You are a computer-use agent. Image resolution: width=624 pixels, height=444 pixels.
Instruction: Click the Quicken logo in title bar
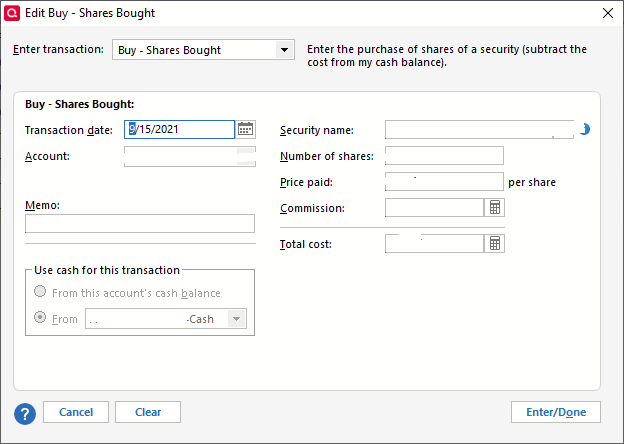(x=12, y=13)
